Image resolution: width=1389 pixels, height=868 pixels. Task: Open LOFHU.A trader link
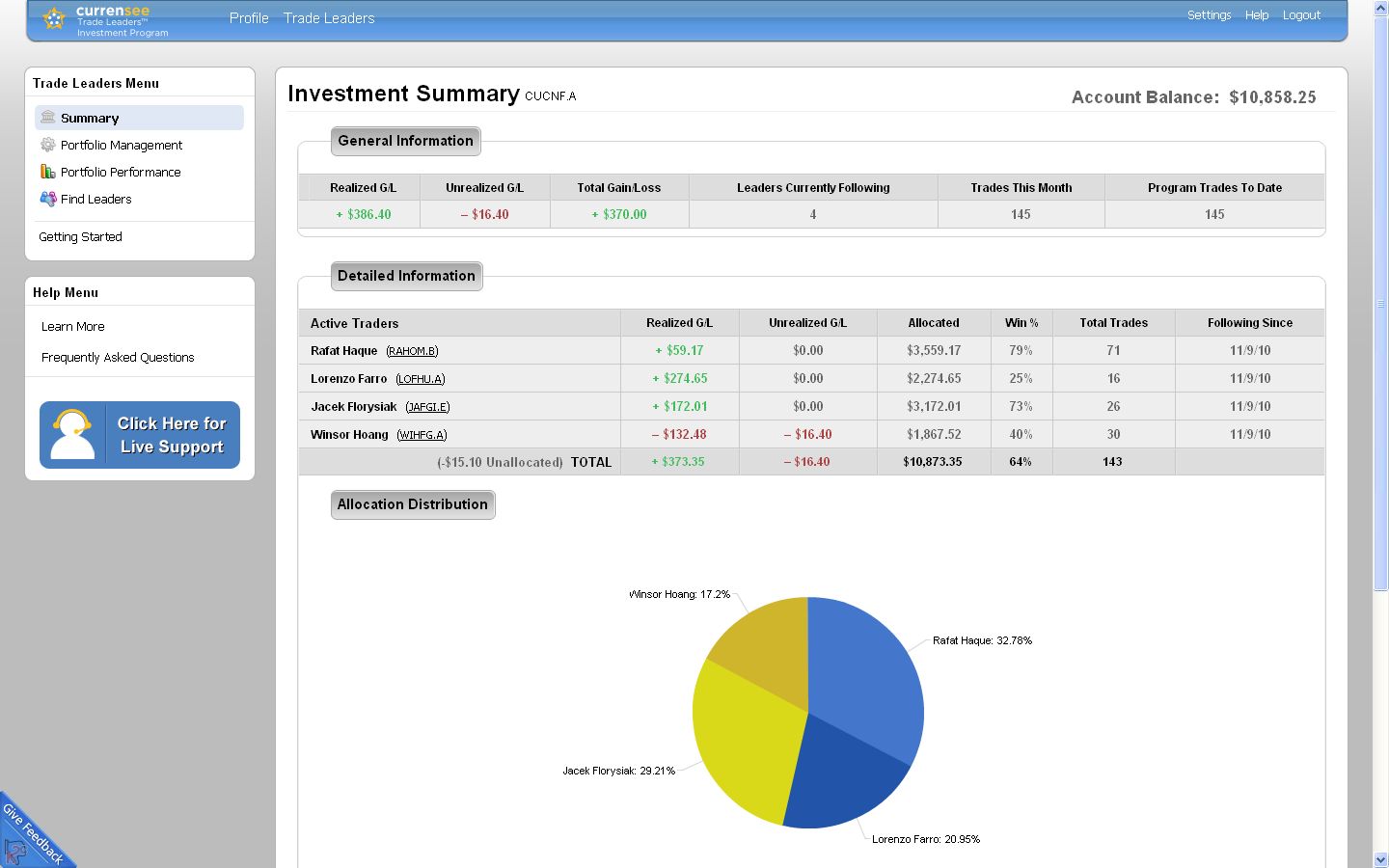point(421,379)
